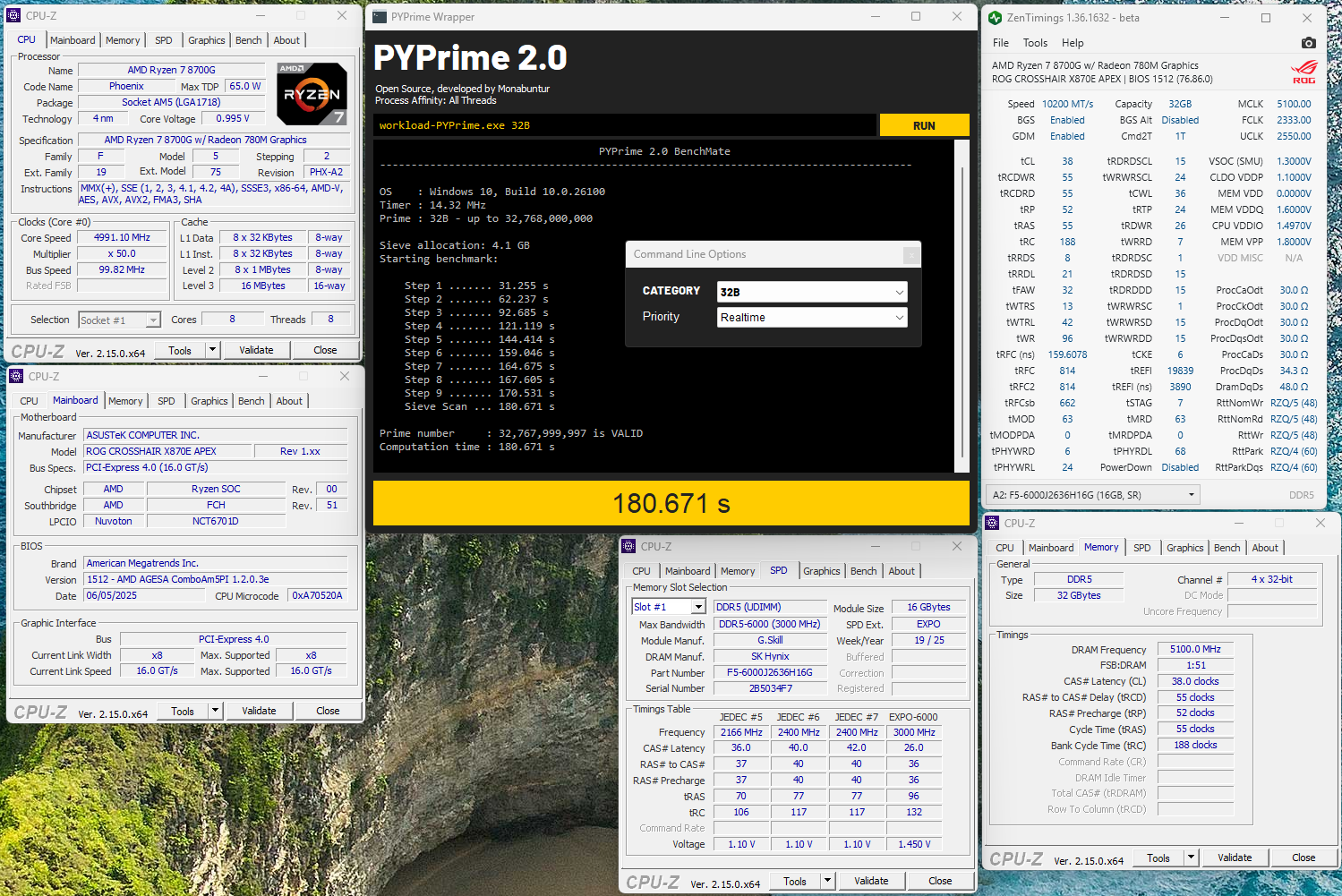1342x896 pixels.
Task: Click Validate in CPU-Z Mainboard window
Action: (259, 711)
